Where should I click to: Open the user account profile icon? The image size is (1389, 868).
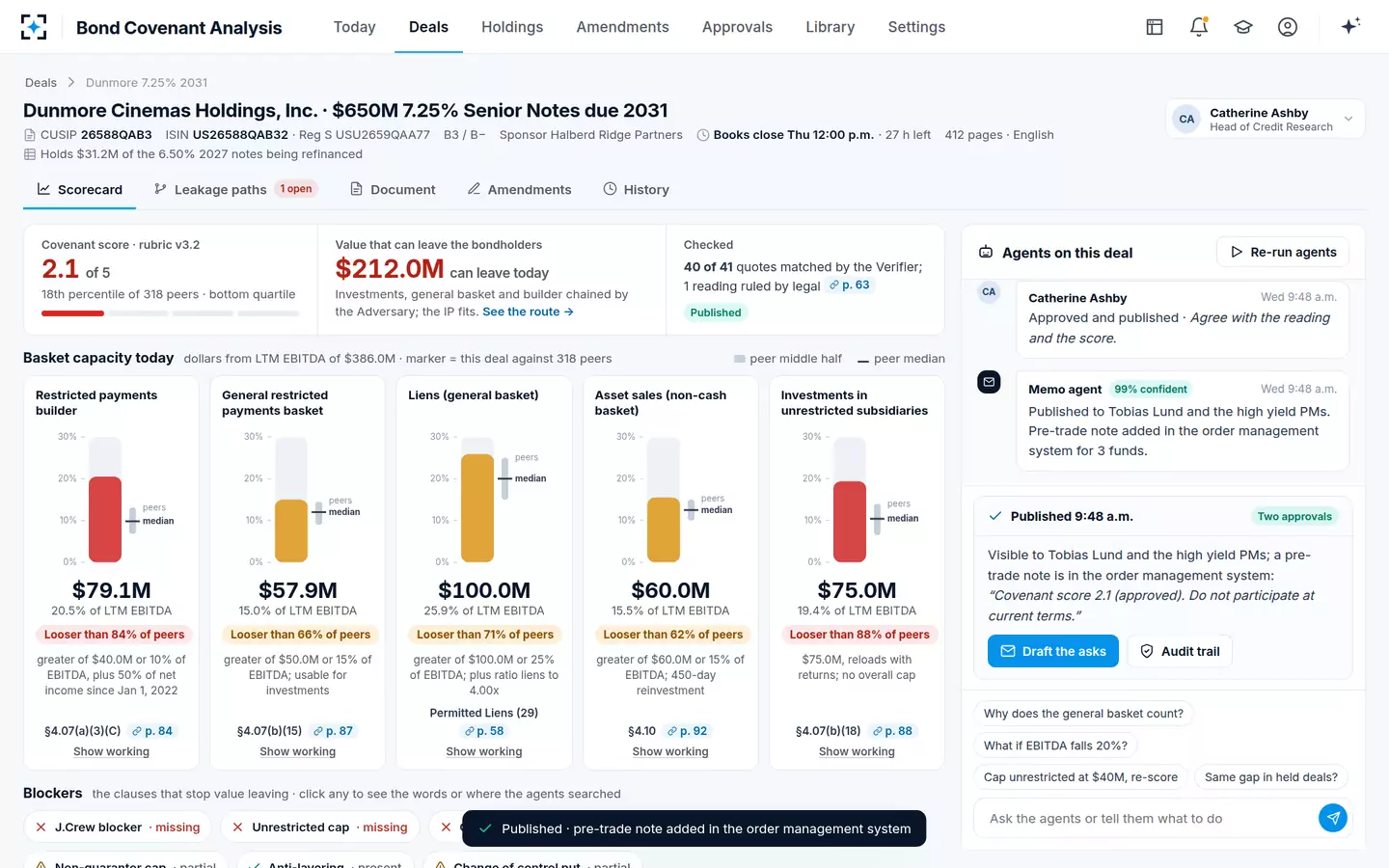[x=1288, y=27]
